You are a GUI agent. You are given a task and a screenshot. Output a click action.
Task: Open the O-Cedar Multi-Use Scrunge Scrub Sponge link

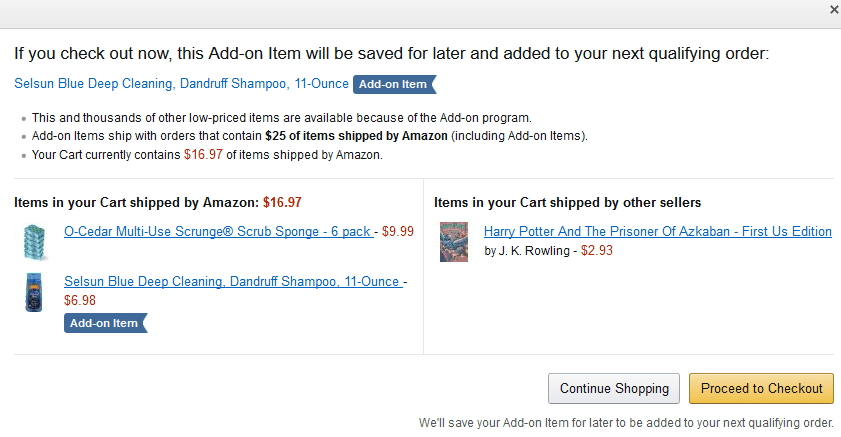[x=218, y=232]
